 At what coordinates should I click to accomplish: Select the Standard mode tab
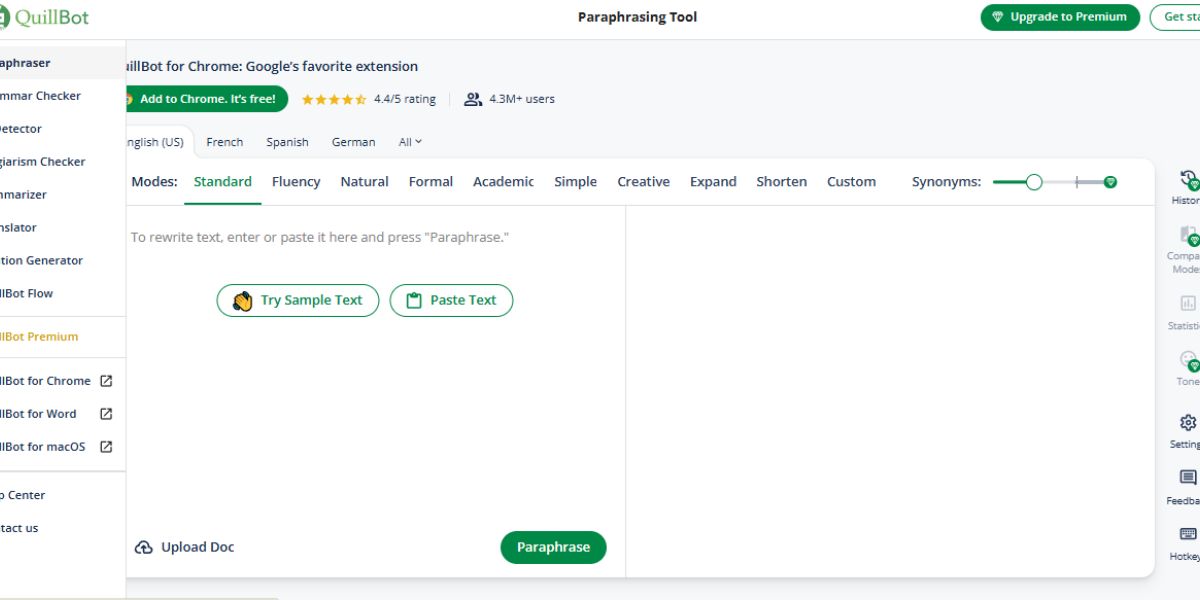click(x=223, y=182)
